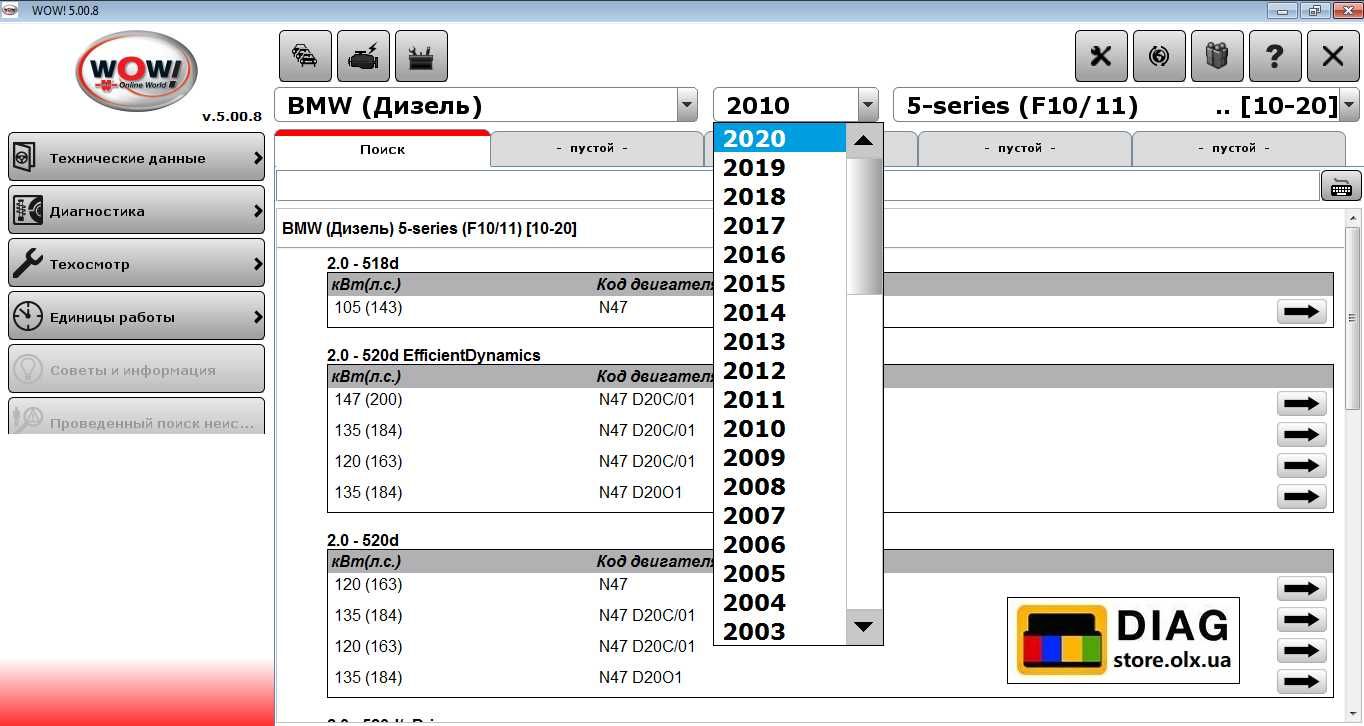This screenshot has height=726, width=1364.
Task: Open the on-screen keyboard icon
Action: (1341, 186)
